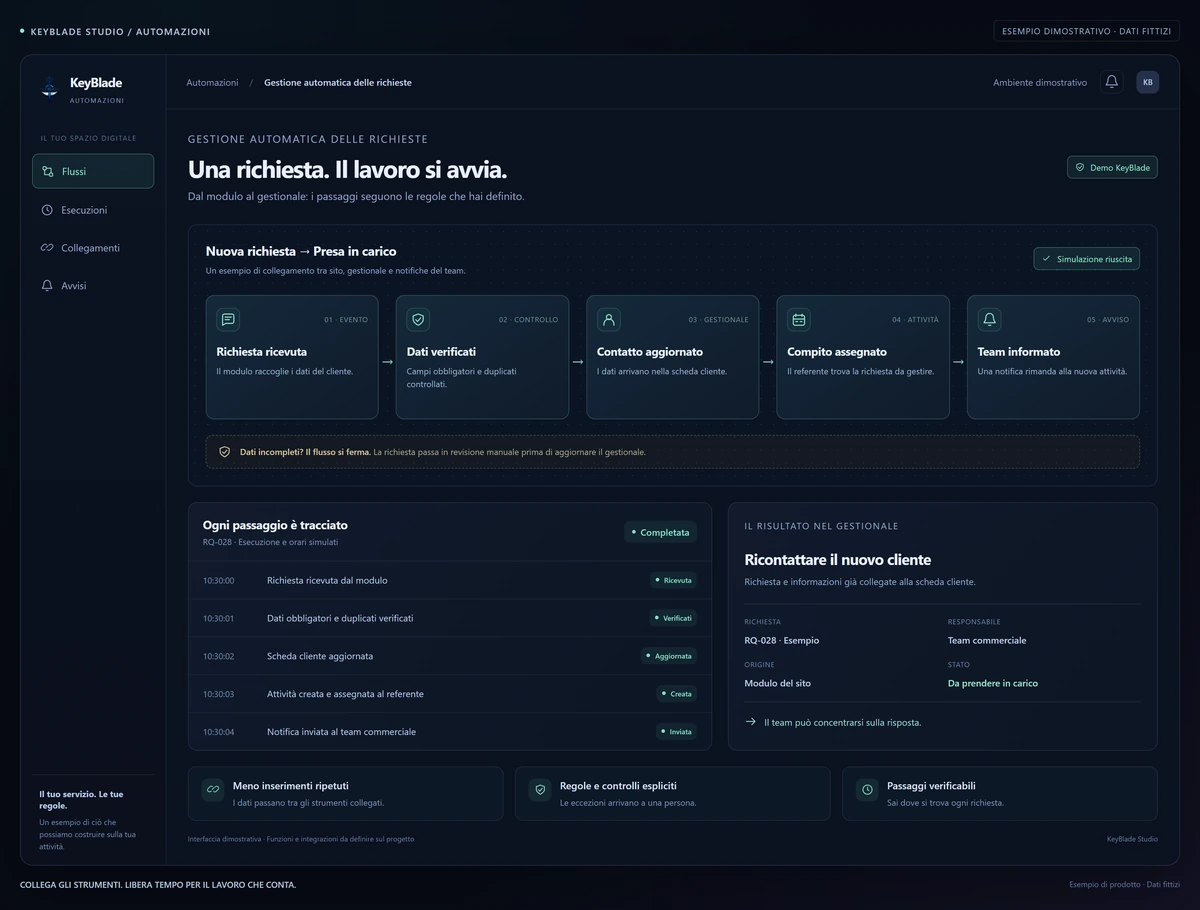Go to Automazioni breadcrumb link

coord(212,82)
